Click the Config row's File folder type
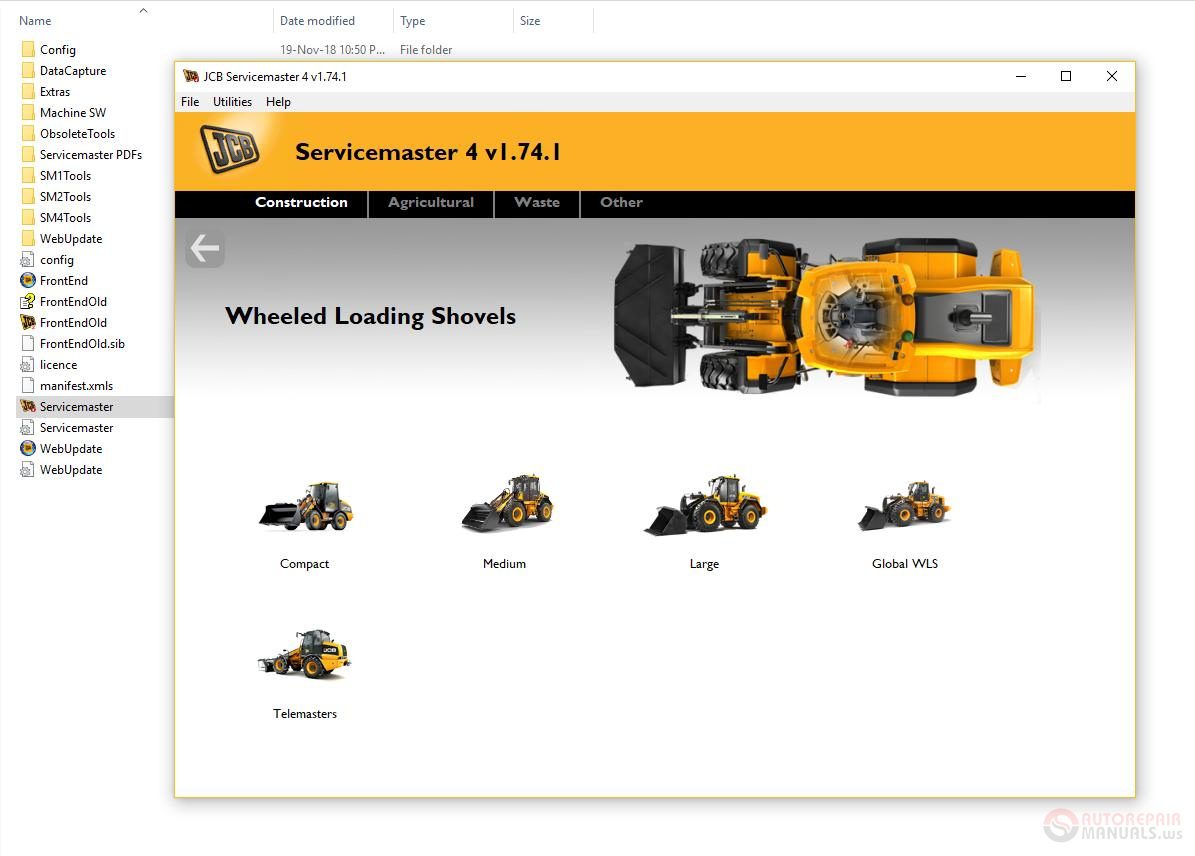Viewport: 1195px width, 856px height. point(426,50)
